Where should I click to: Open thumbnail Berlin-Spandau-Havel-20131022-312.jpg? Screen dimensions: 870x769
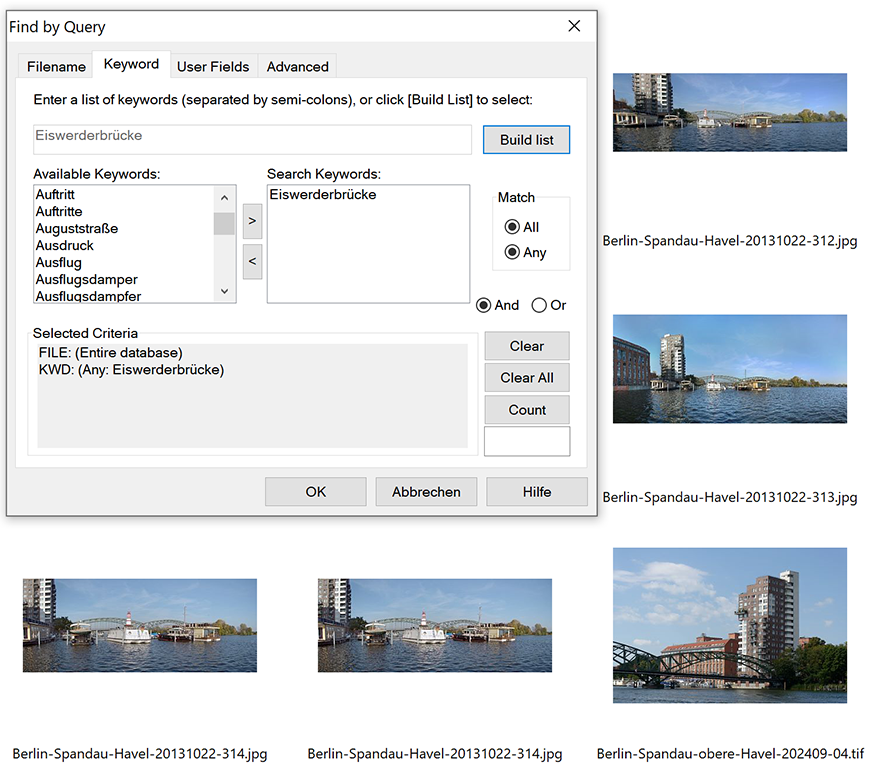730,112
